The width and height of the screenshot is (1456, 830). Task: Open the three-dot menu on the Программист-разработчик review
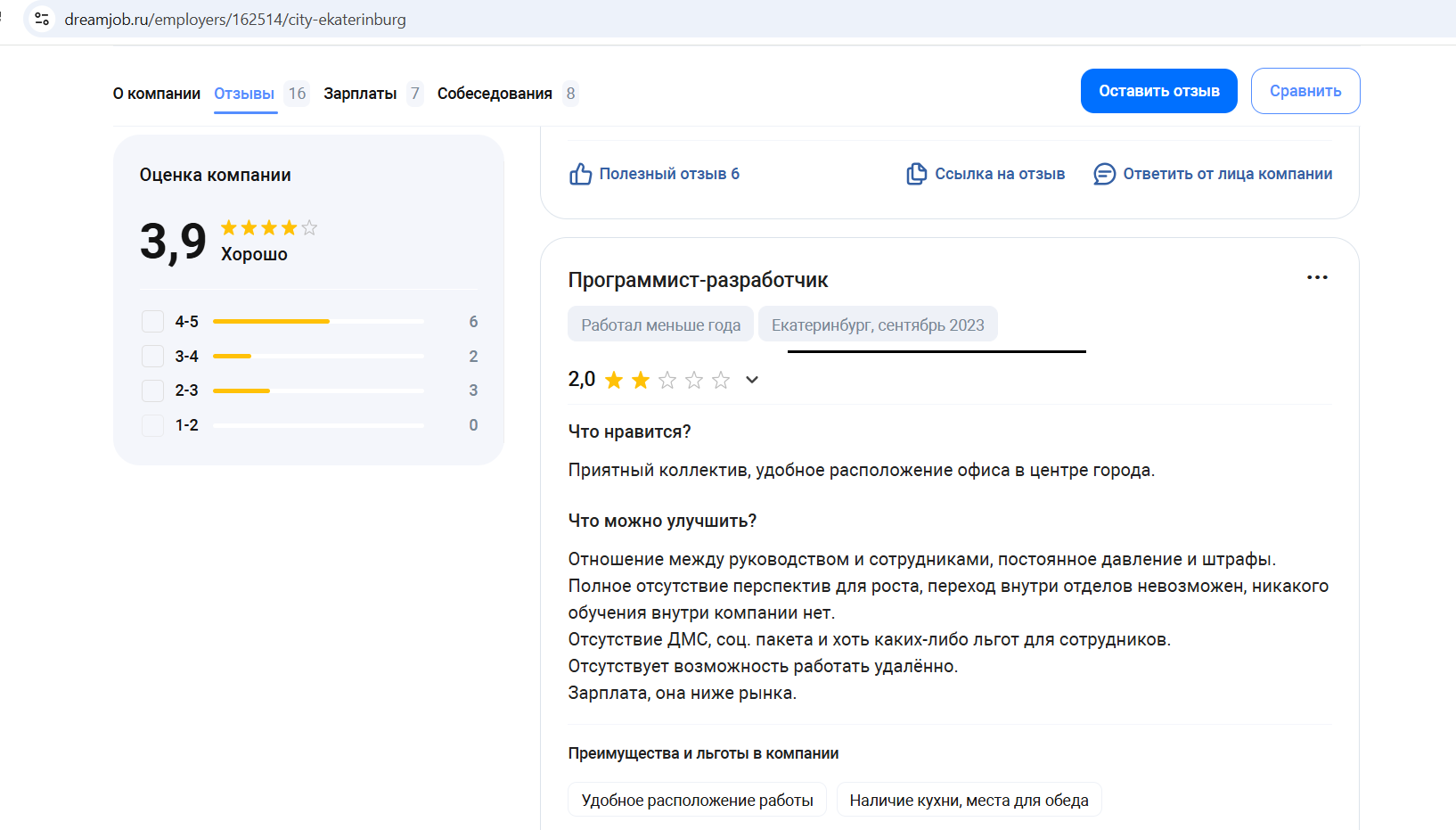pos(1317,277)
